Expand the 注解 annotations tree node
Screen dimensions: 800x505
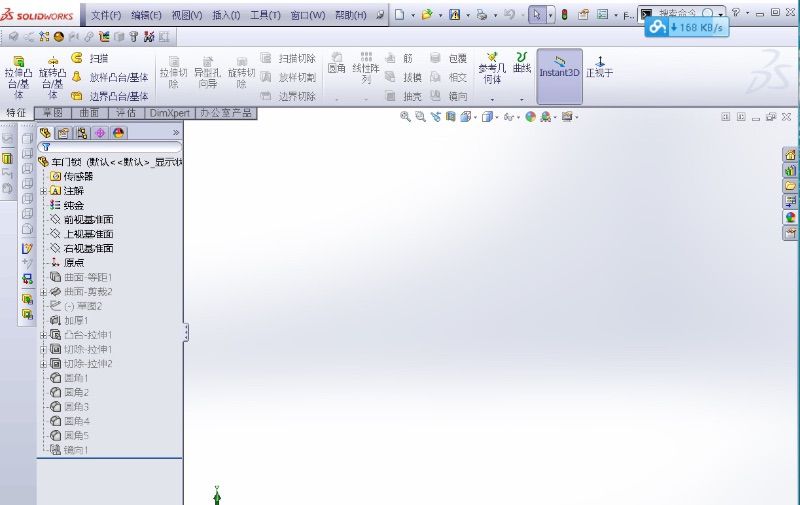[43, 191]
